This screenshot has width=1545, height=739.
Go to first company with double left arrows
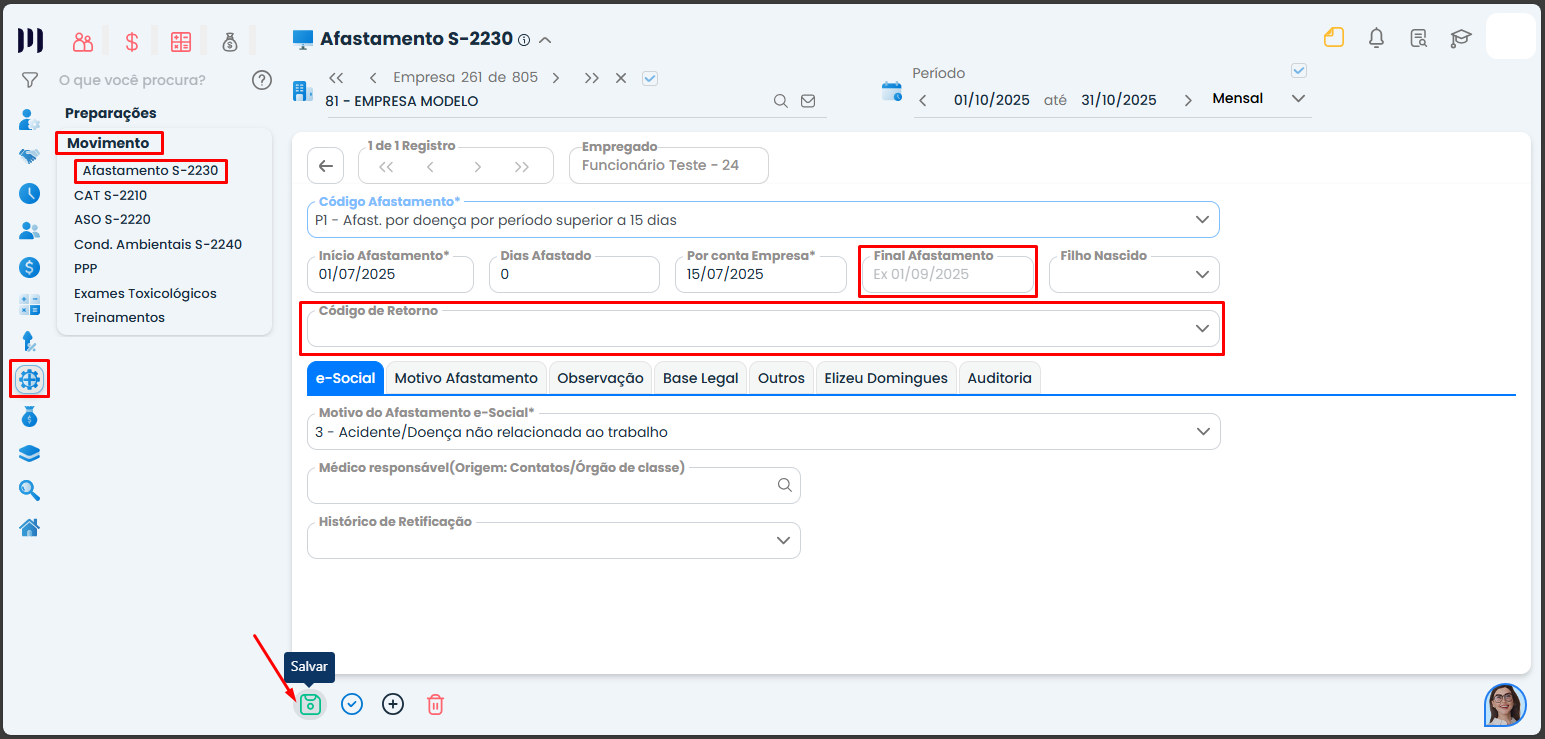[336, 78]
